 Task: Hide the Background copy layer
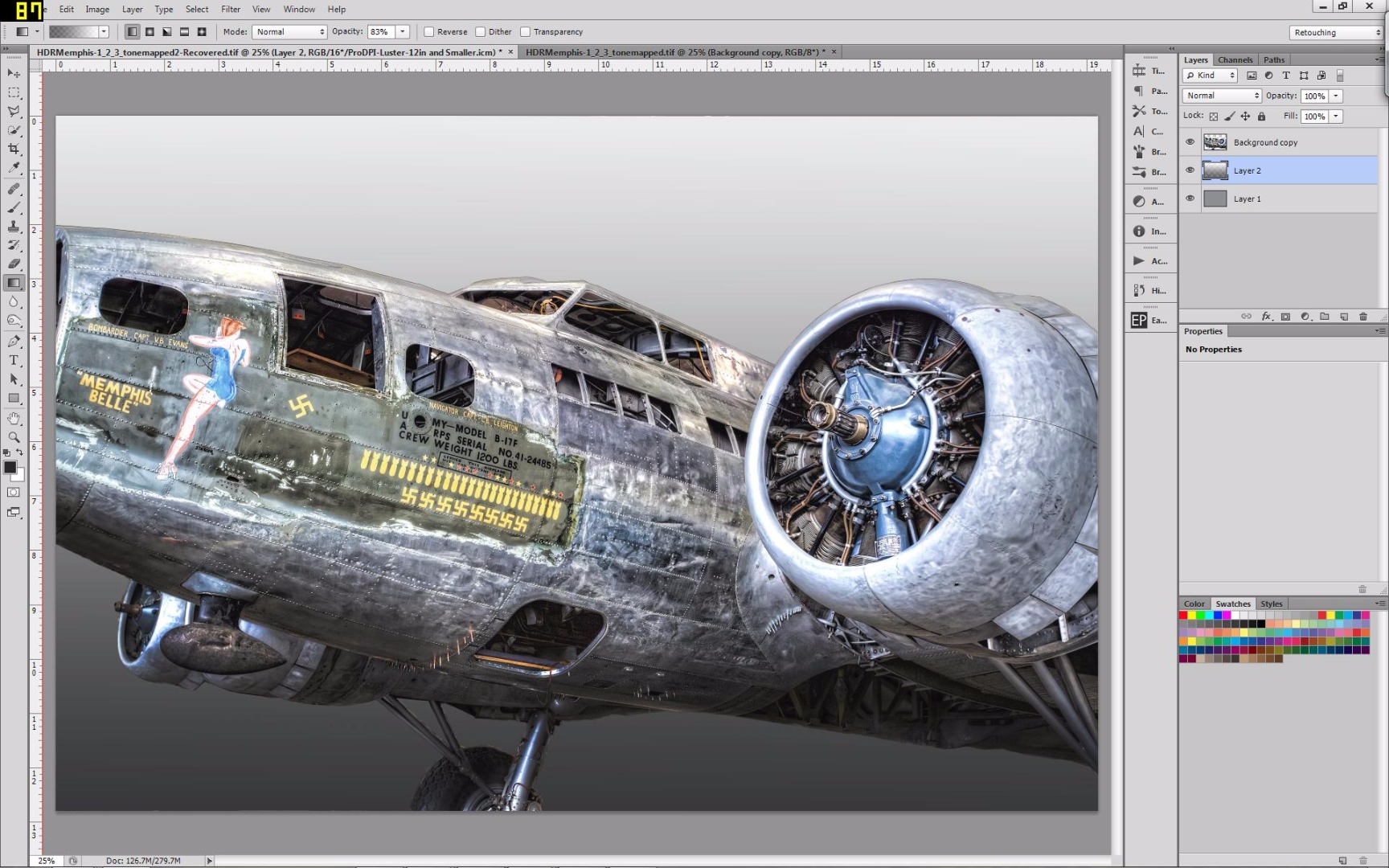tap(1190, 142)
